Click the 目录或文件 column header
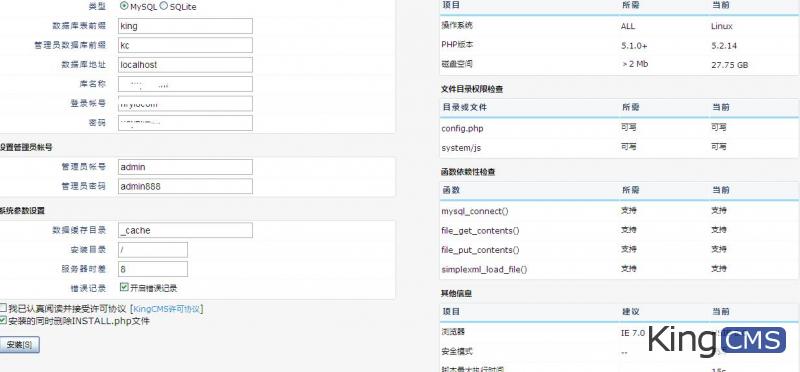The width and height of the screenshot is (800, 372). (x=465, y=108)
